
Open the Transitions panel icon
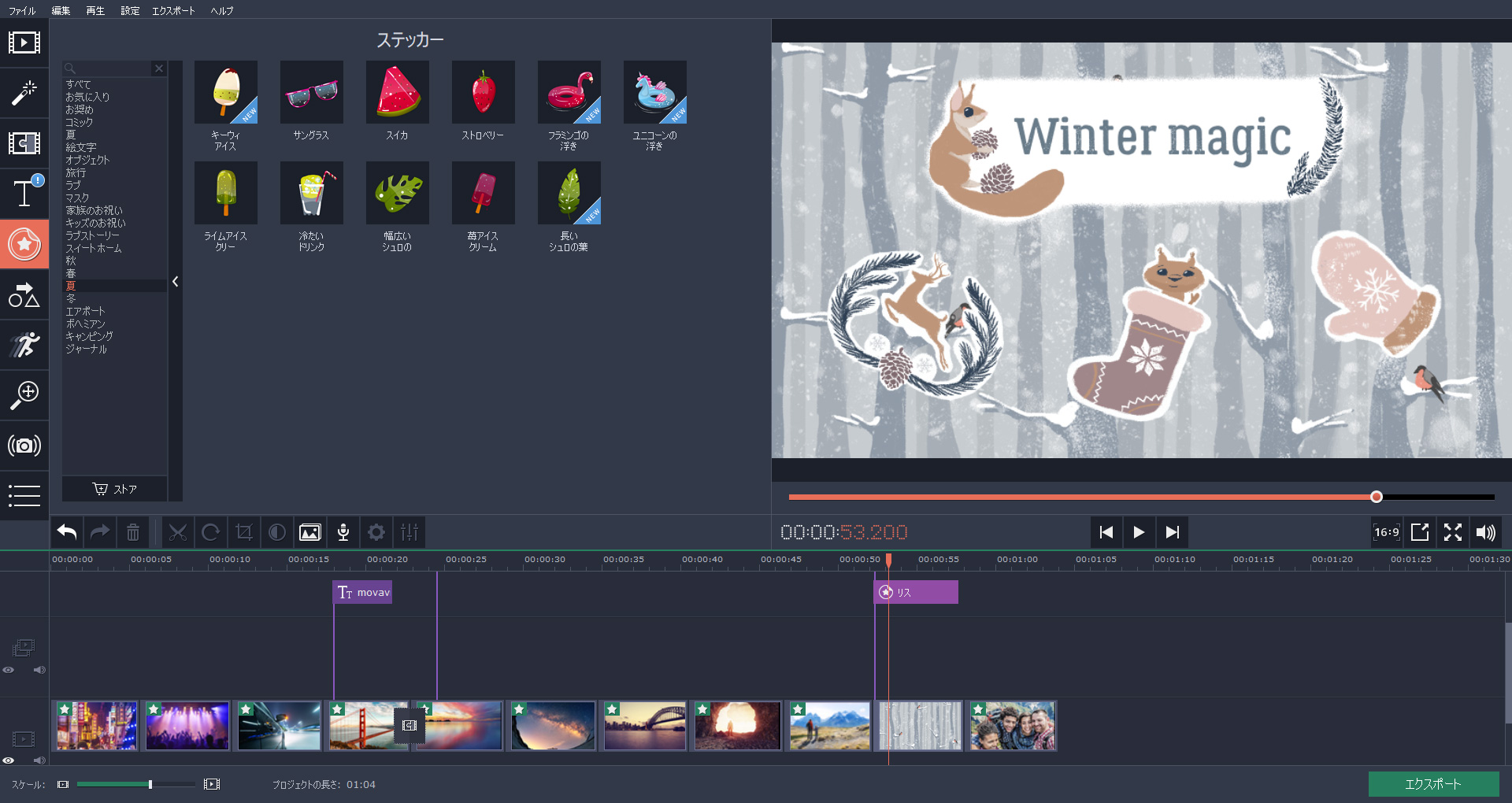coord(24,142)
